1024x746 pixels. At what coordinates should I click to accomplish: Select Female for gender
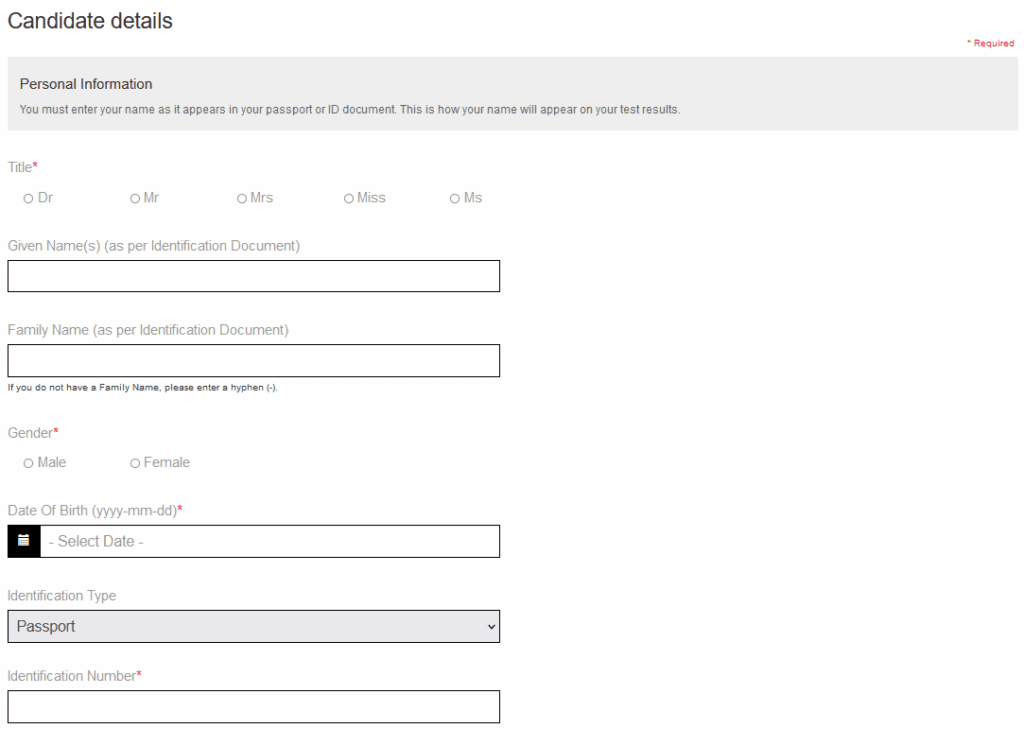click(x=135, y=463)
